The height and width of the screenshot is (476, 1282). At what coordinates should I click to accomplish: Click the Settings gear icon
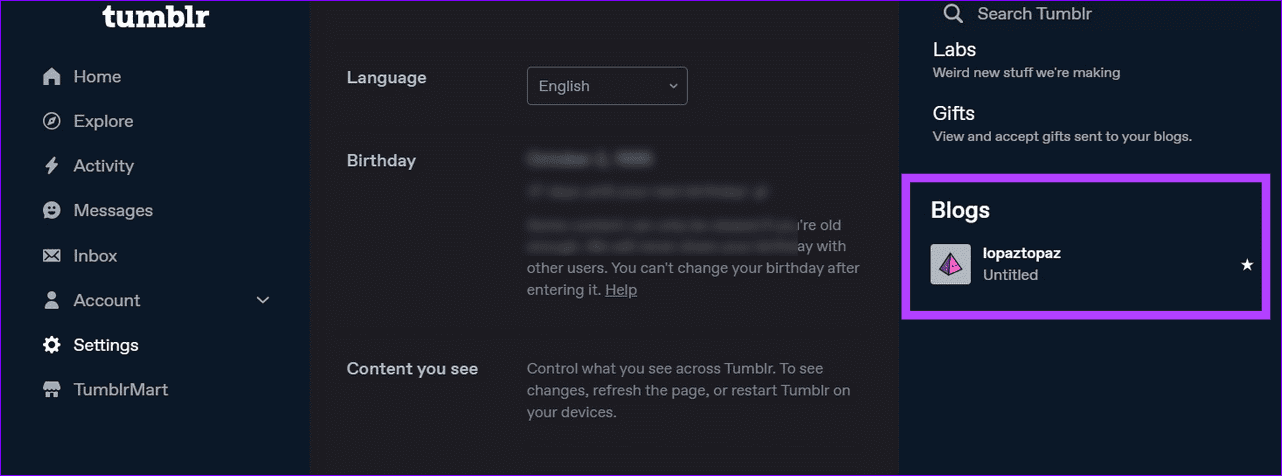point(52,345)
